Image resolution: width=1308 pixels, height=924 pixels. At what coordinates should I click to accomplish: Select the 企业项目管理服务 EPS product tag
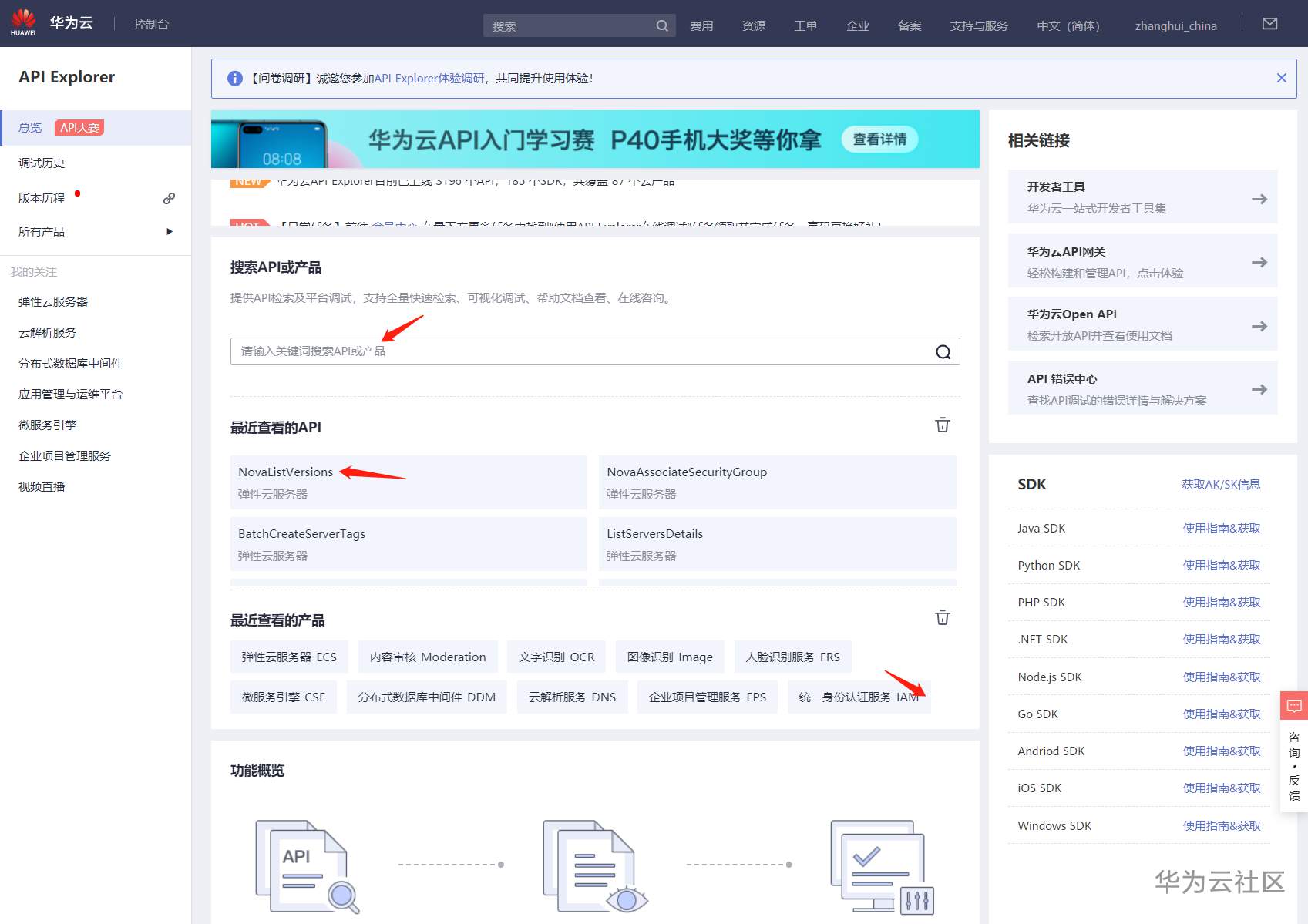coord(708,697)
